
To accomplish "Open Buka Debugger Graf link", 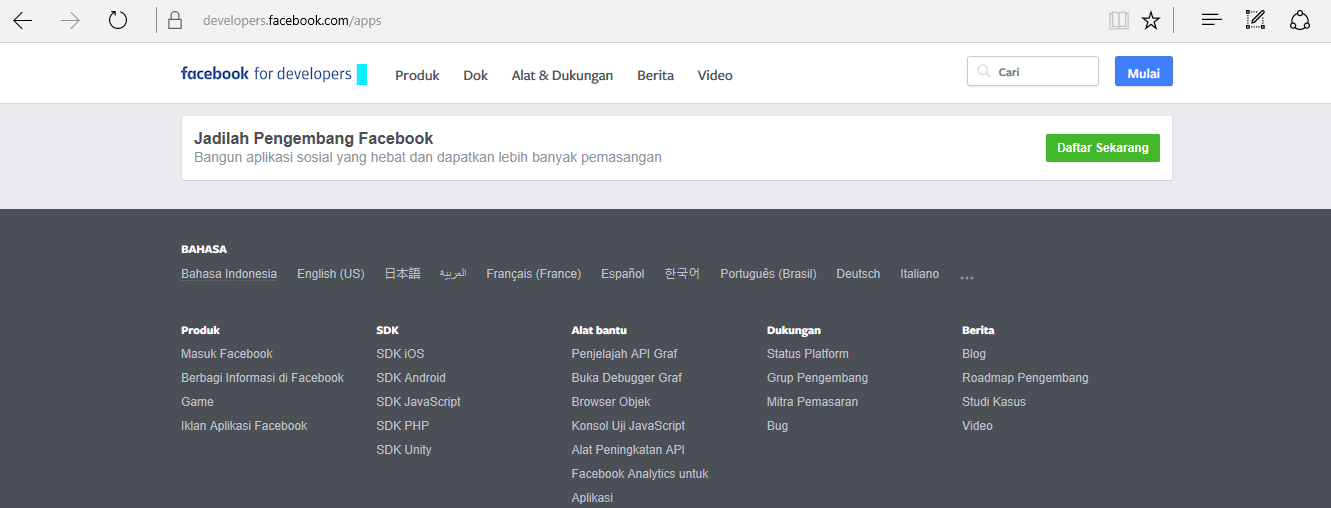I will click(x=627, y=378).
